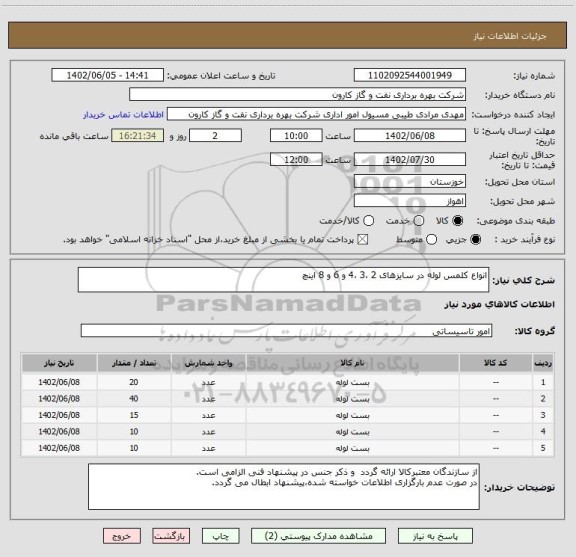
Task: Click the خروج exit button
Action: [x=122, y=536]
